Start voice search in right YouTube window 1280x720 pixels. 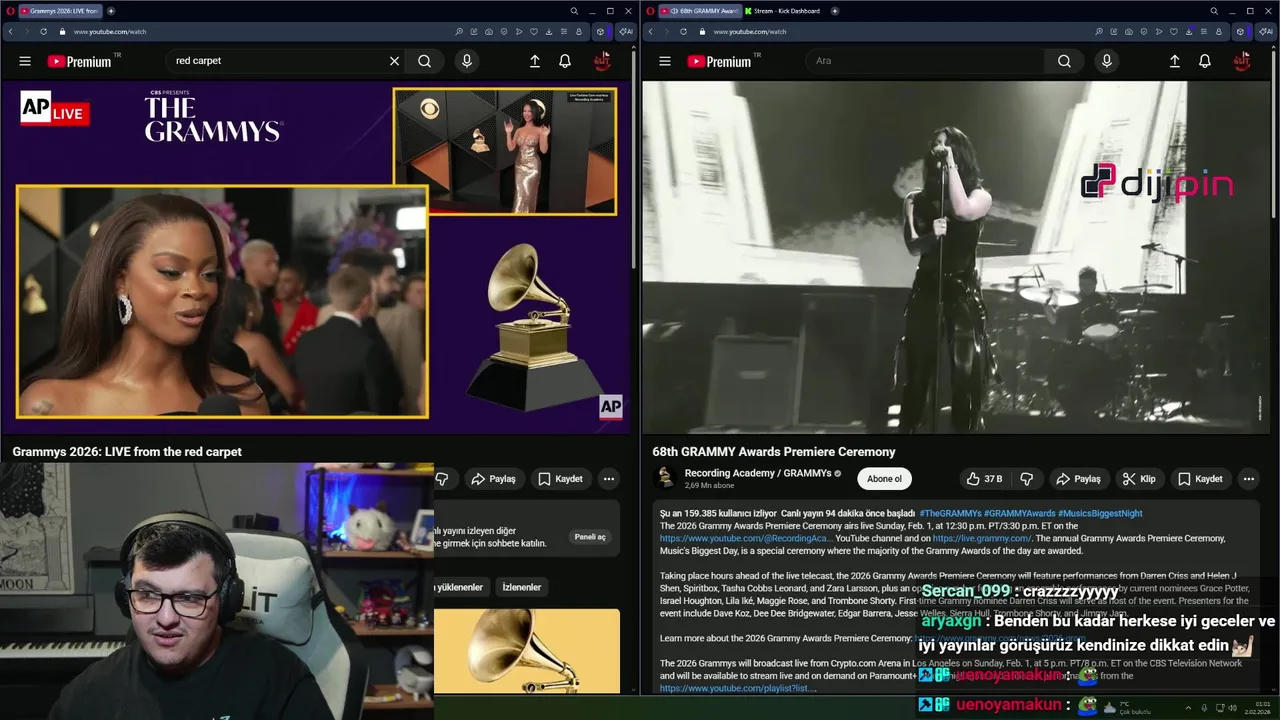coord(1106,61)
